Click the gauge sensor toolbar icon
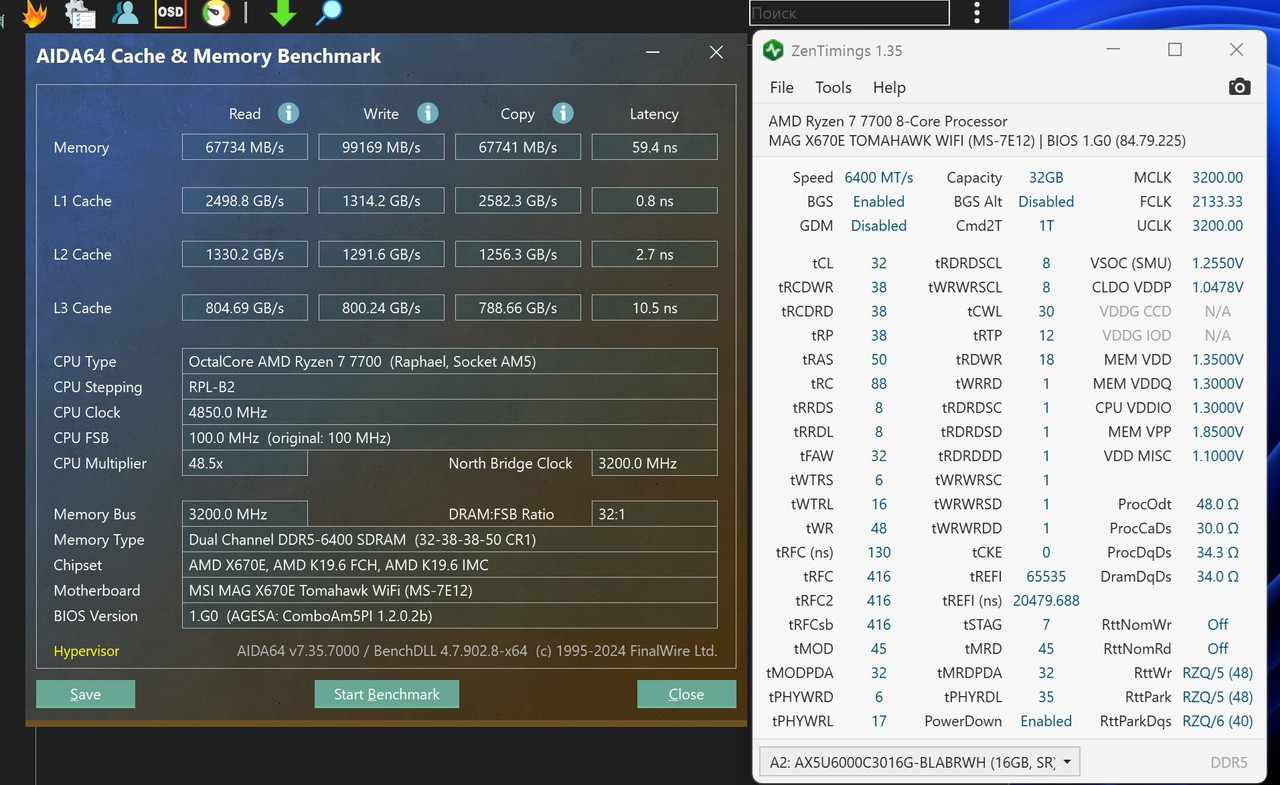The image size is (1280, 785). tap(215, 13)
